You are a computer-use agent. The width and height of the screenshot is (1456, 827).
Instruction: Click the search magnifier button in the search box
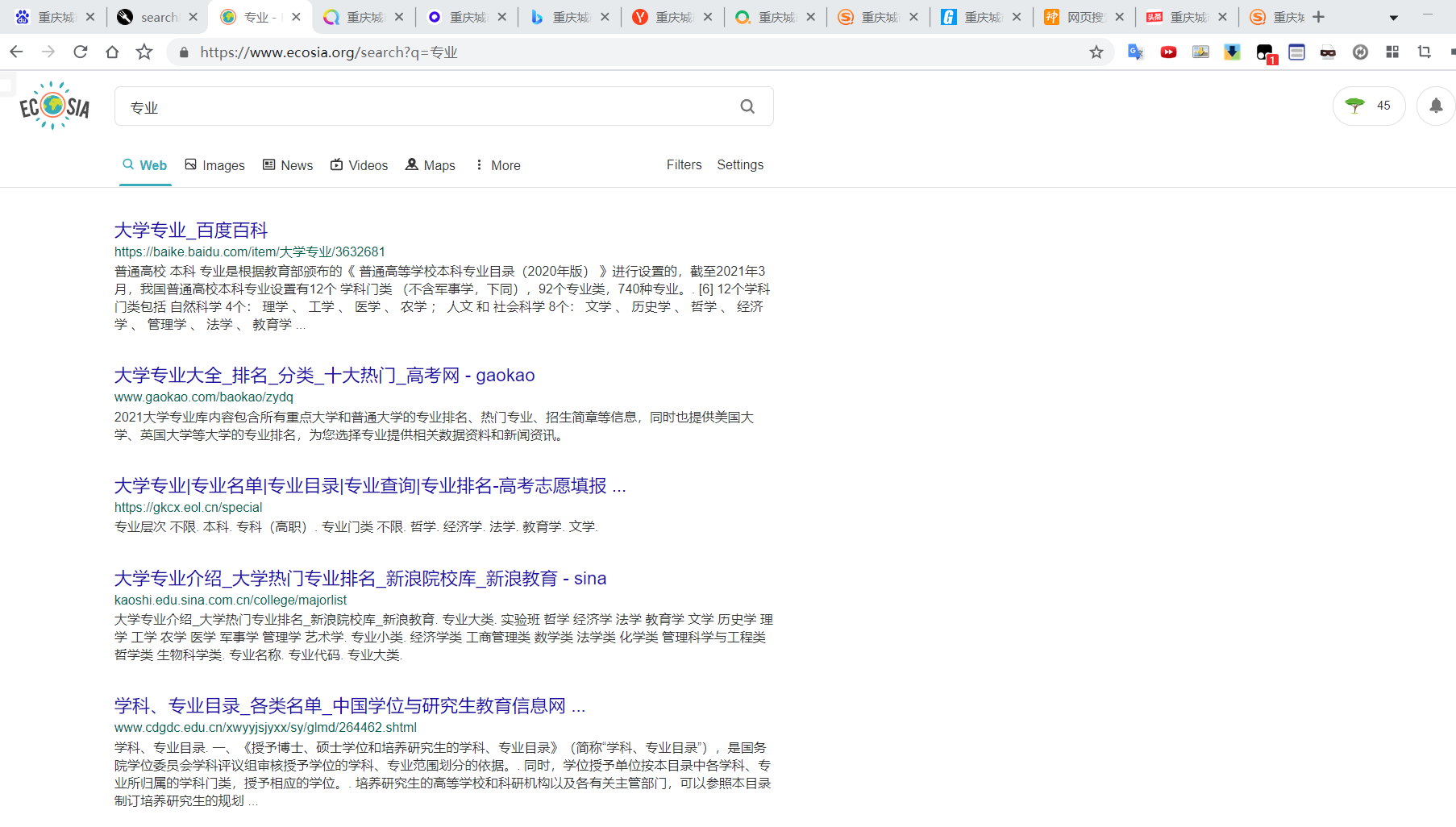pyautogui.click(x=747, y=106)
